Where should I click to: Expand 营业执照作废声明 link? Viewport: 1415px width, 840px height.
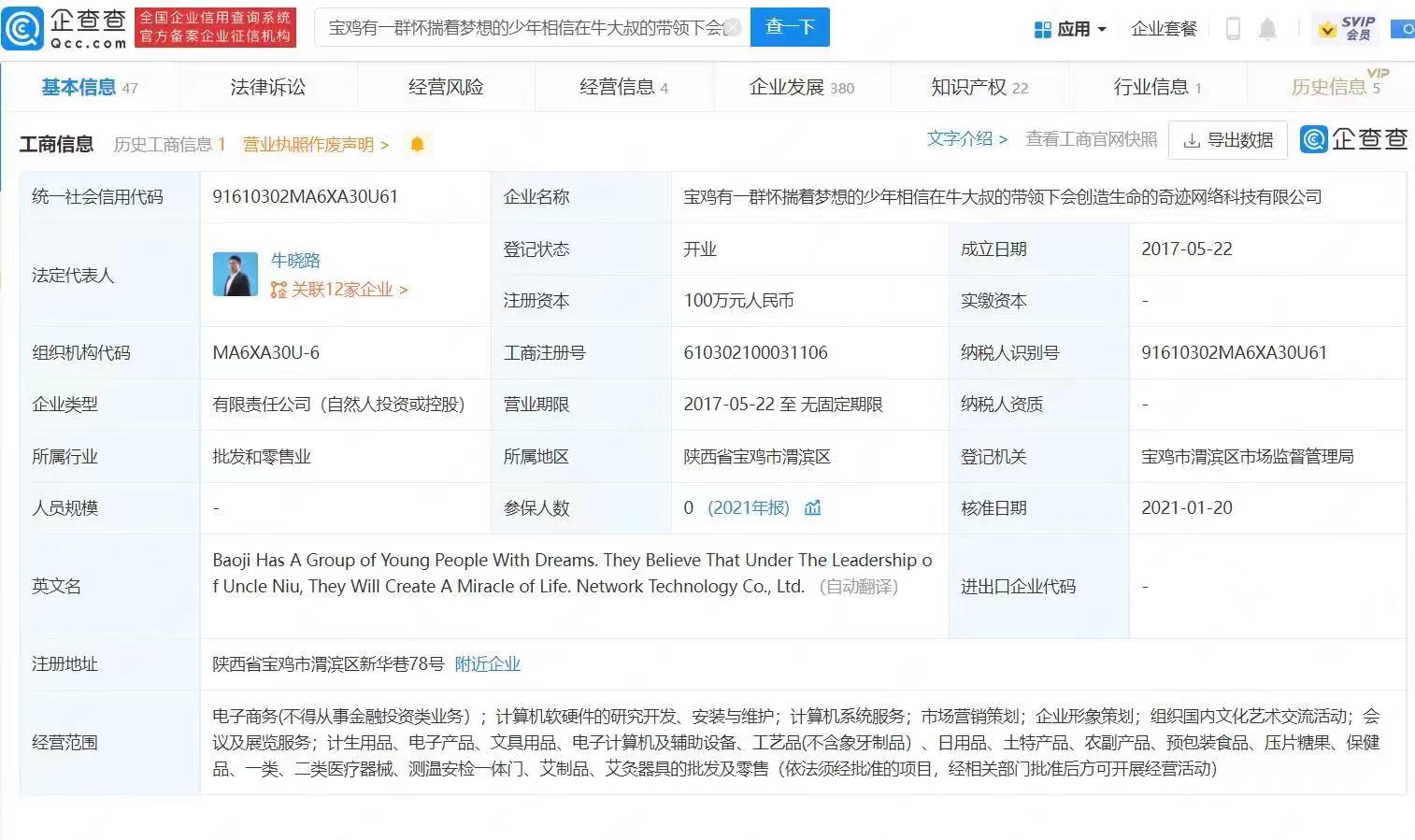coord(316,145)
